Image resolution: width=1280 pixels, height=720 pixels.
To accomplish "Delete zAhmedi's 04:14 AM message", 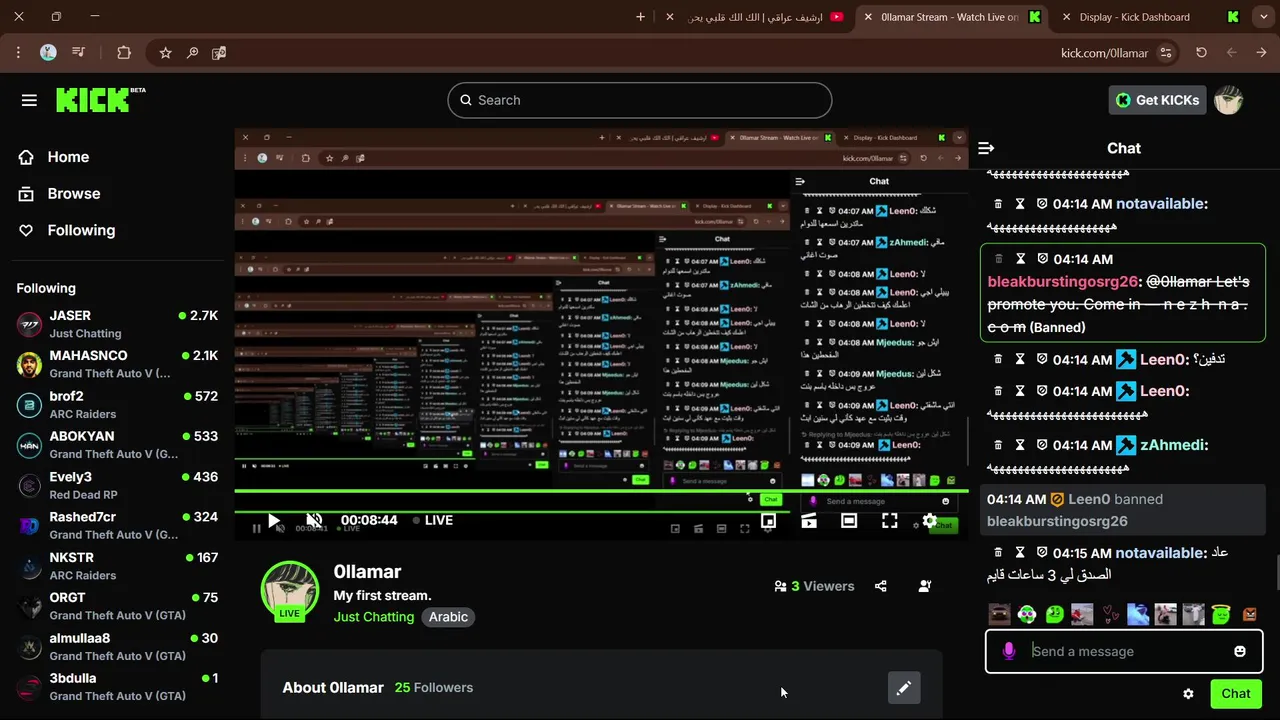I will coord(998,444).
